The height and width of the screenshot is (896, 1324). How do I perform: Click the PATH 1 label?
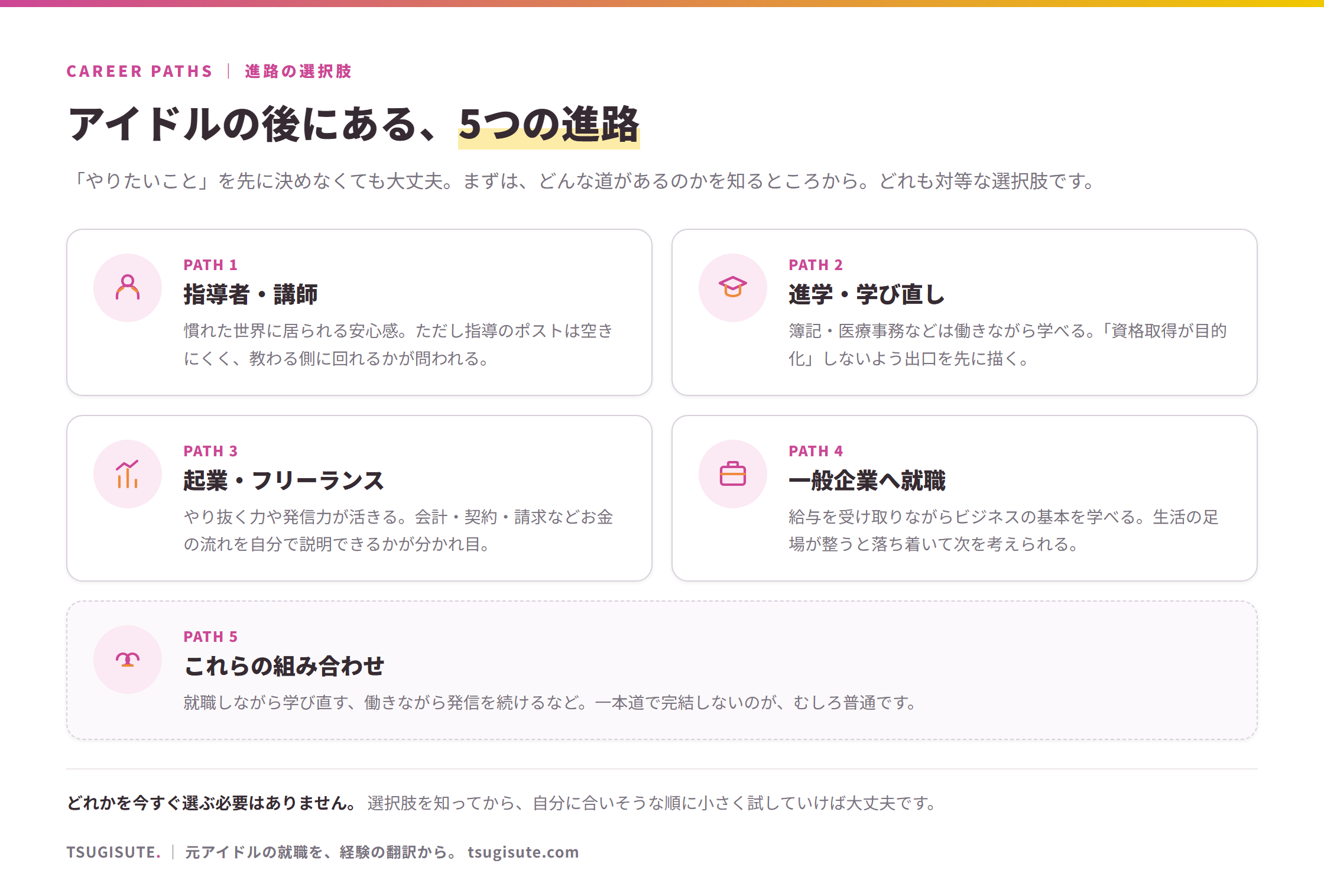click(x=210, y=265)
